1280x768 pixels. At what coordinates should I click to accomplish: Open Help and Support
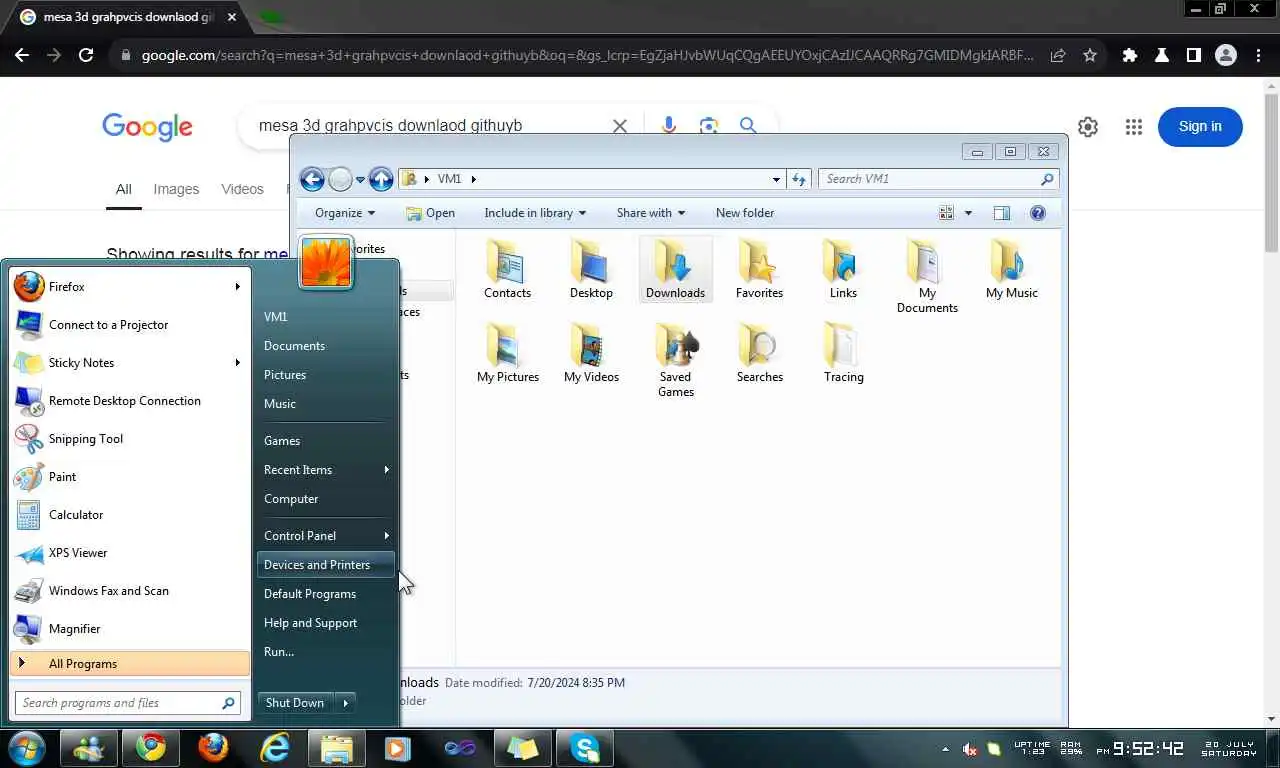[x=324, y=623]
